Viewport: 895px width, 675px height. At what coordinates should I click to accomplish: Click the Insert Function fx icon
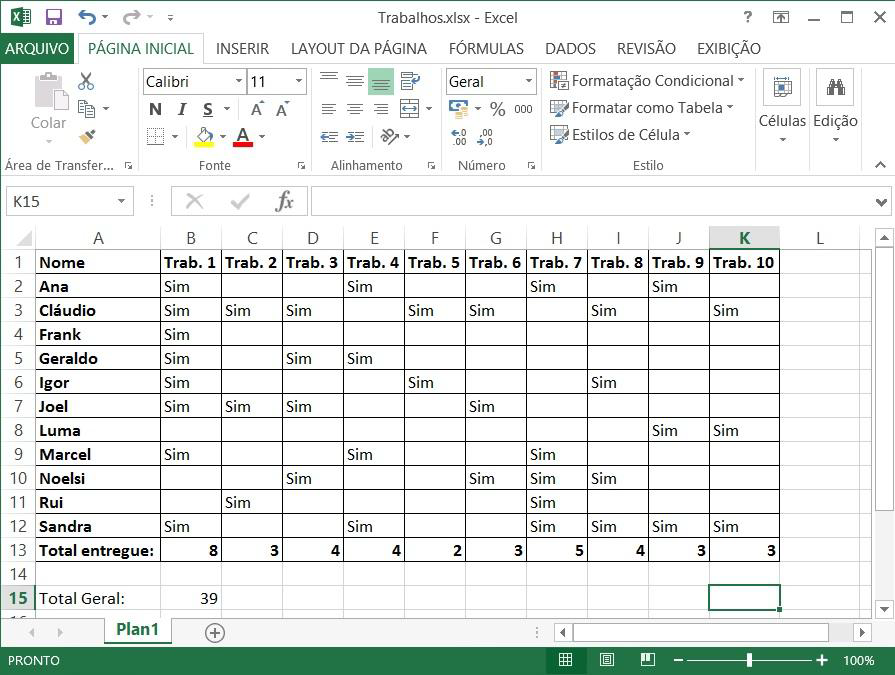pos(285,201)
